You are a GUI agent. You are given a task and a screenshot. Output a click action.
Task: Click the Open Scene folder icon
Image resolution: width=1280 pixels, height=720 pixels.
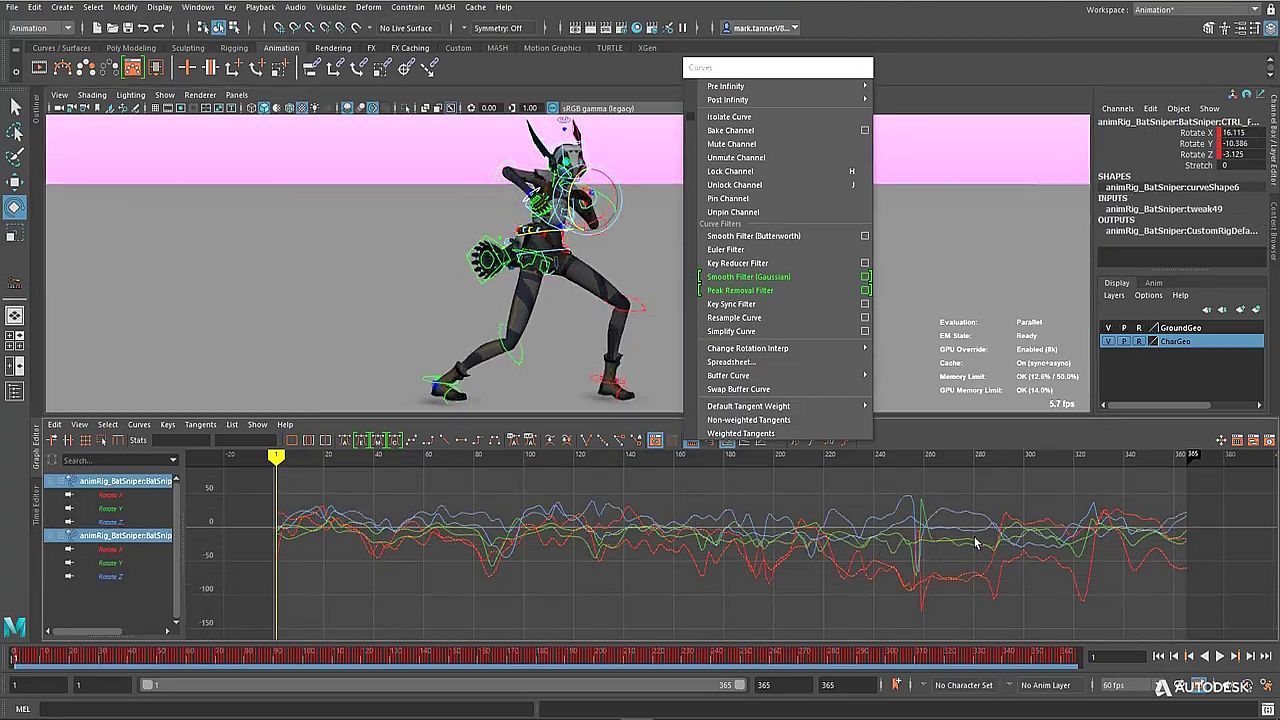(112, 28)
